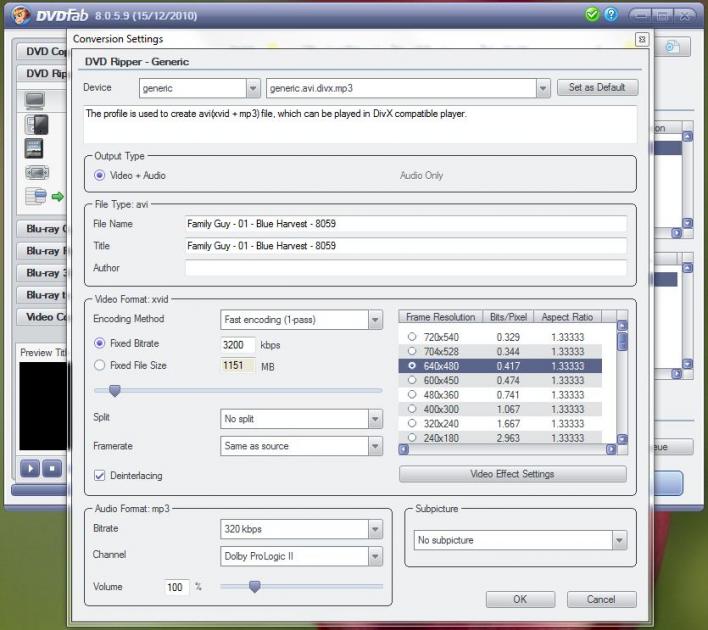Open the Video Converter section in sidebar
708x630 pixels.
pos(42,317)
